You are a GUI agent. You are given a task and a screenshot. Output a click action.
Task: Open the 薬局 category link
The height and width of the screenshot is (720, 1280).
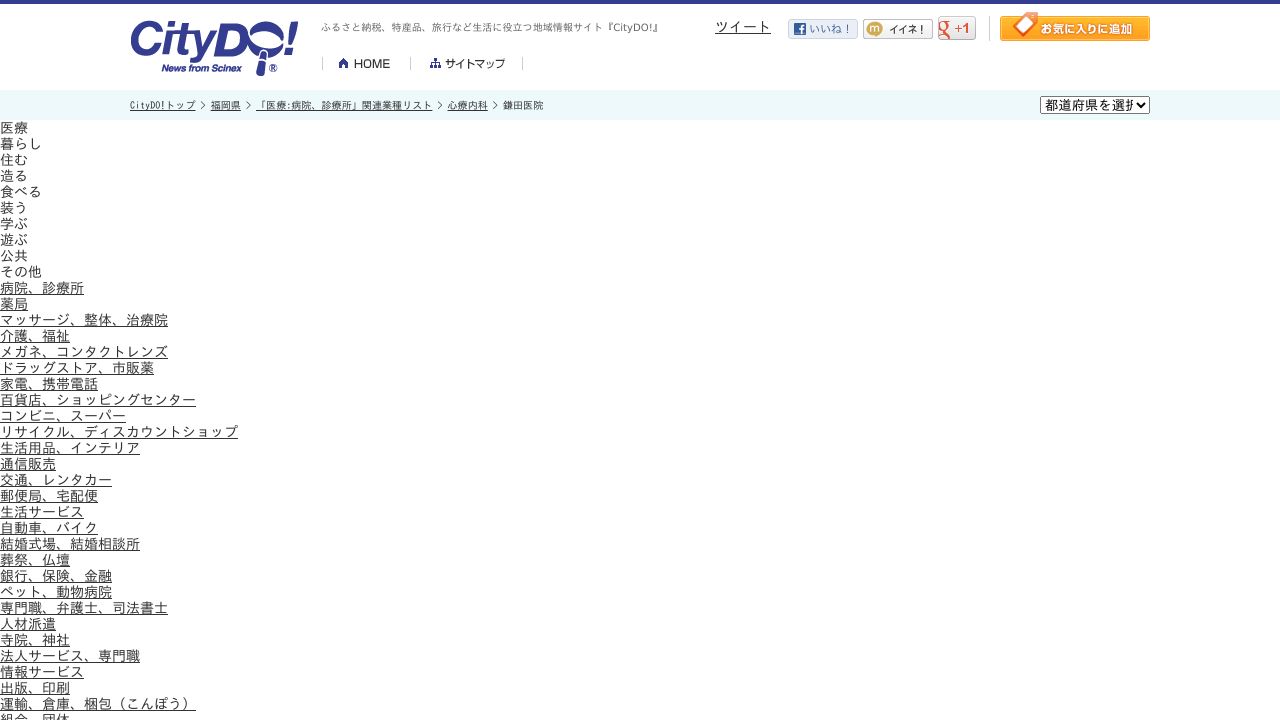14,304
